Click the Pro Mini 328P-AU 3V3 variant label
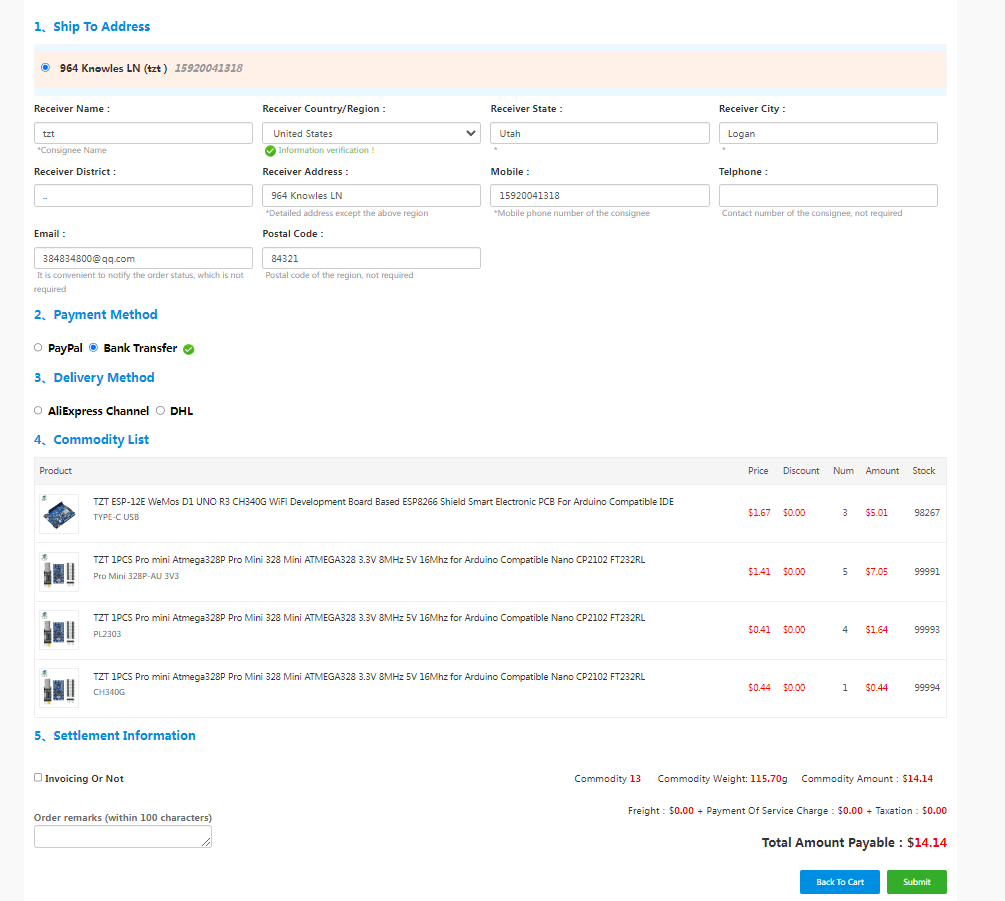Viewport: 1005px width, 901px height. tap(136, 576)
